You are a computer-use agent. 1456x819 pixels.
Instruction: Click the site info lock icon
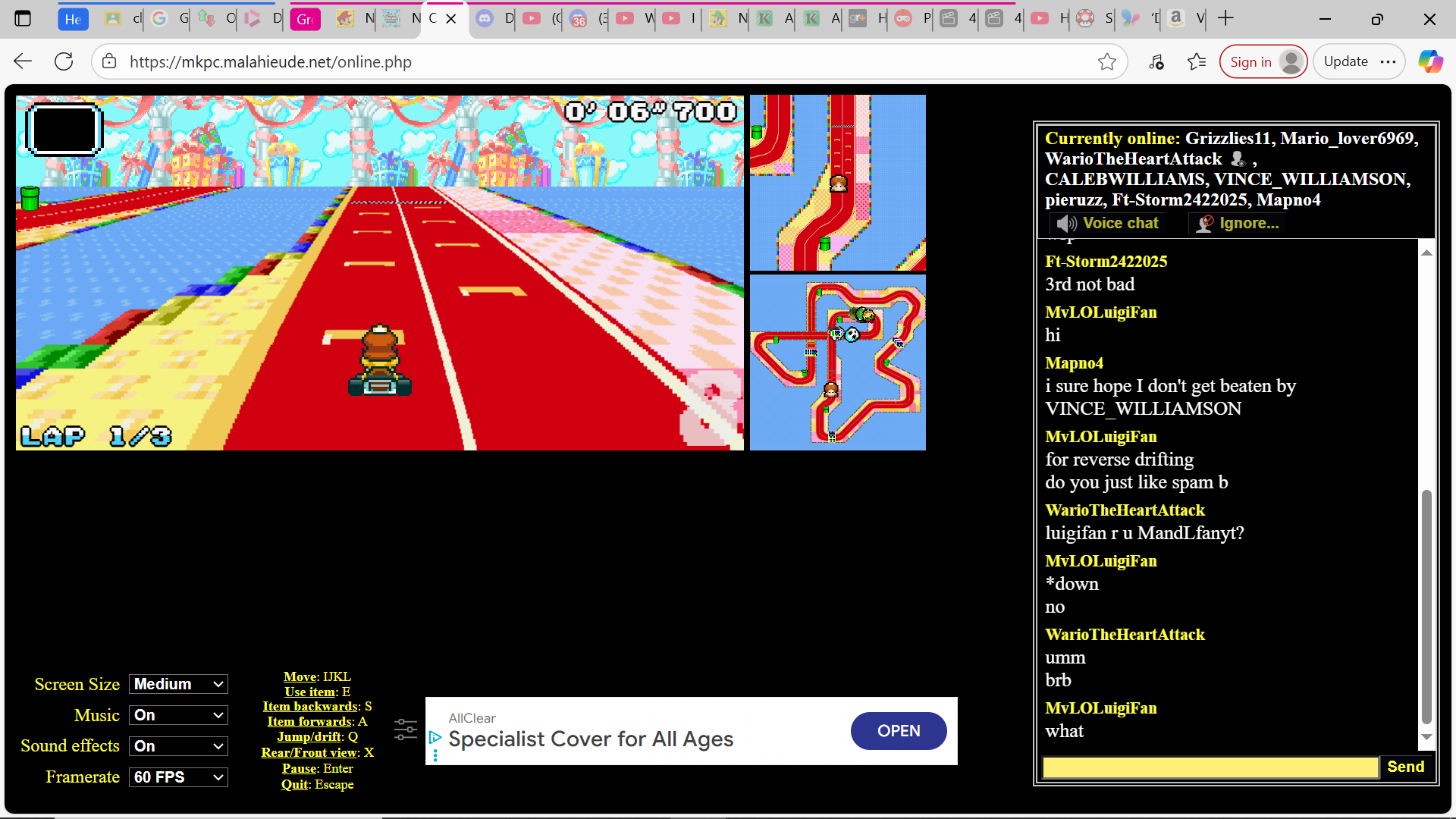(109, 61)
